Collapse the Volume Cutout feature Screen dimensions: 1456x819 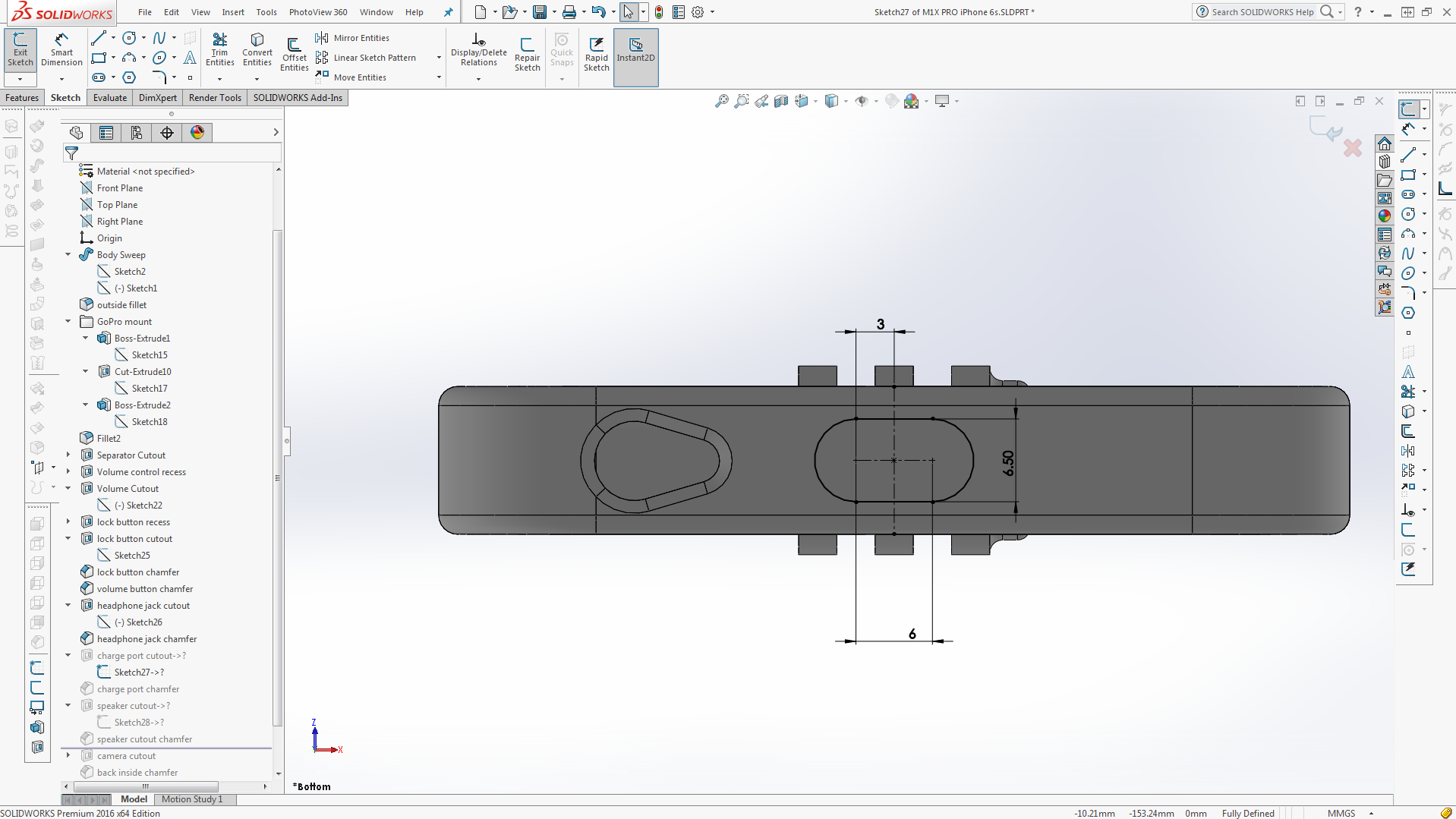pyautogui.click(x=68, y=489)
